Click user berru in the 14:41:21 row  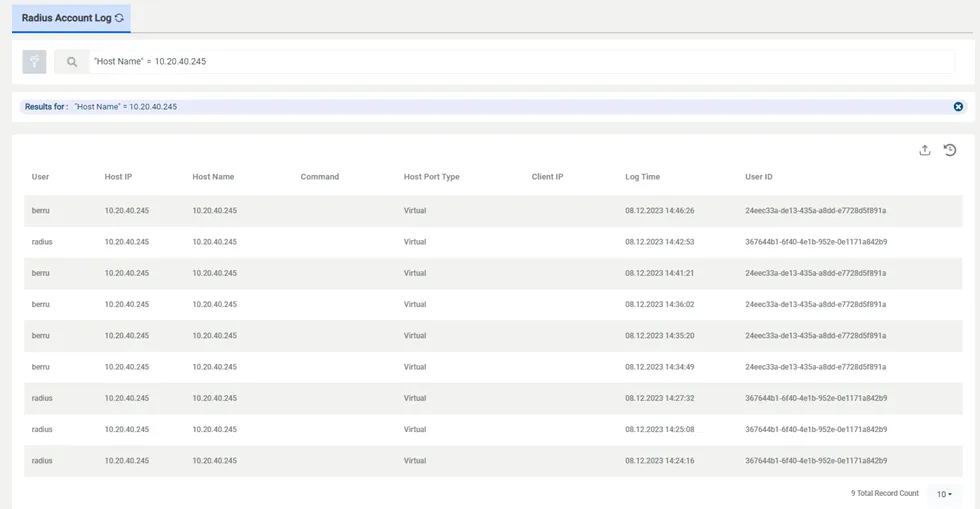[x=41, y=273]
